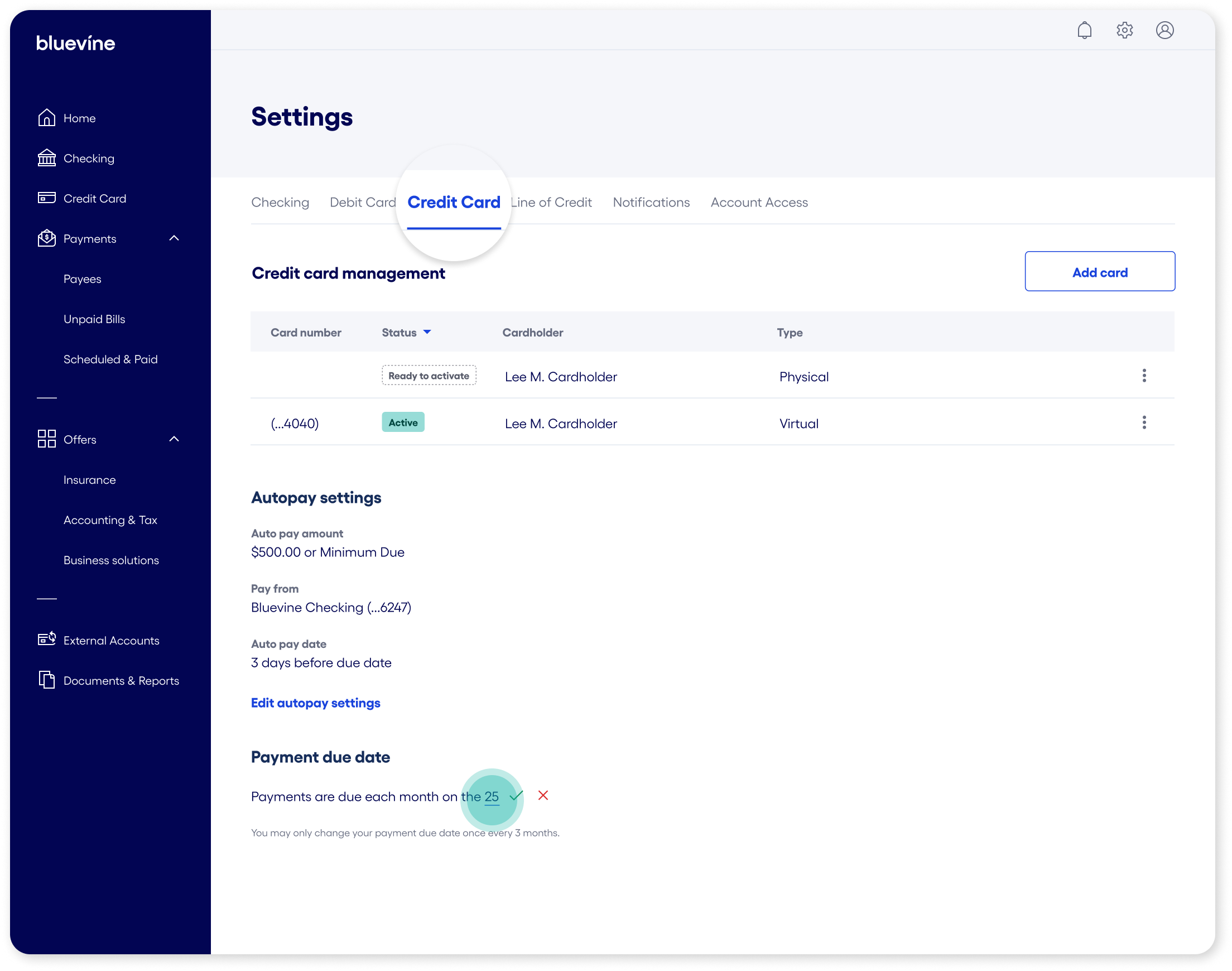Click the due date value 25 field
This screenshot has height=971, width=1232.
(492, 797)
